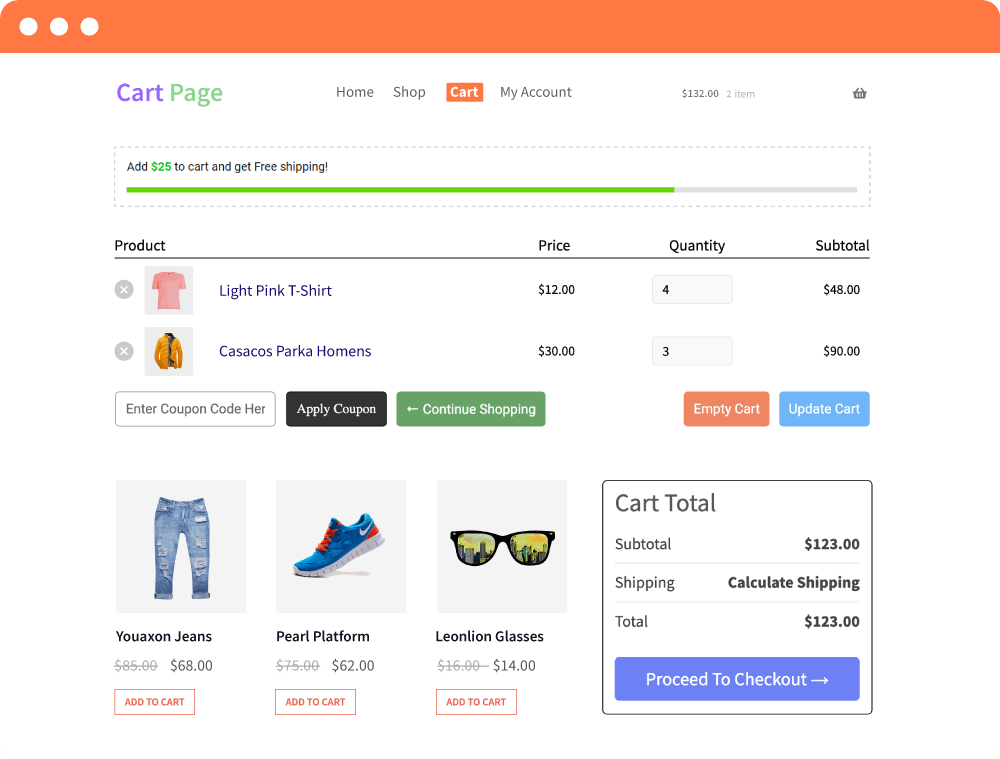Click the '2 item' header count
The width and height of the screenshot is (1000, 759).
[x=740, y=94]
